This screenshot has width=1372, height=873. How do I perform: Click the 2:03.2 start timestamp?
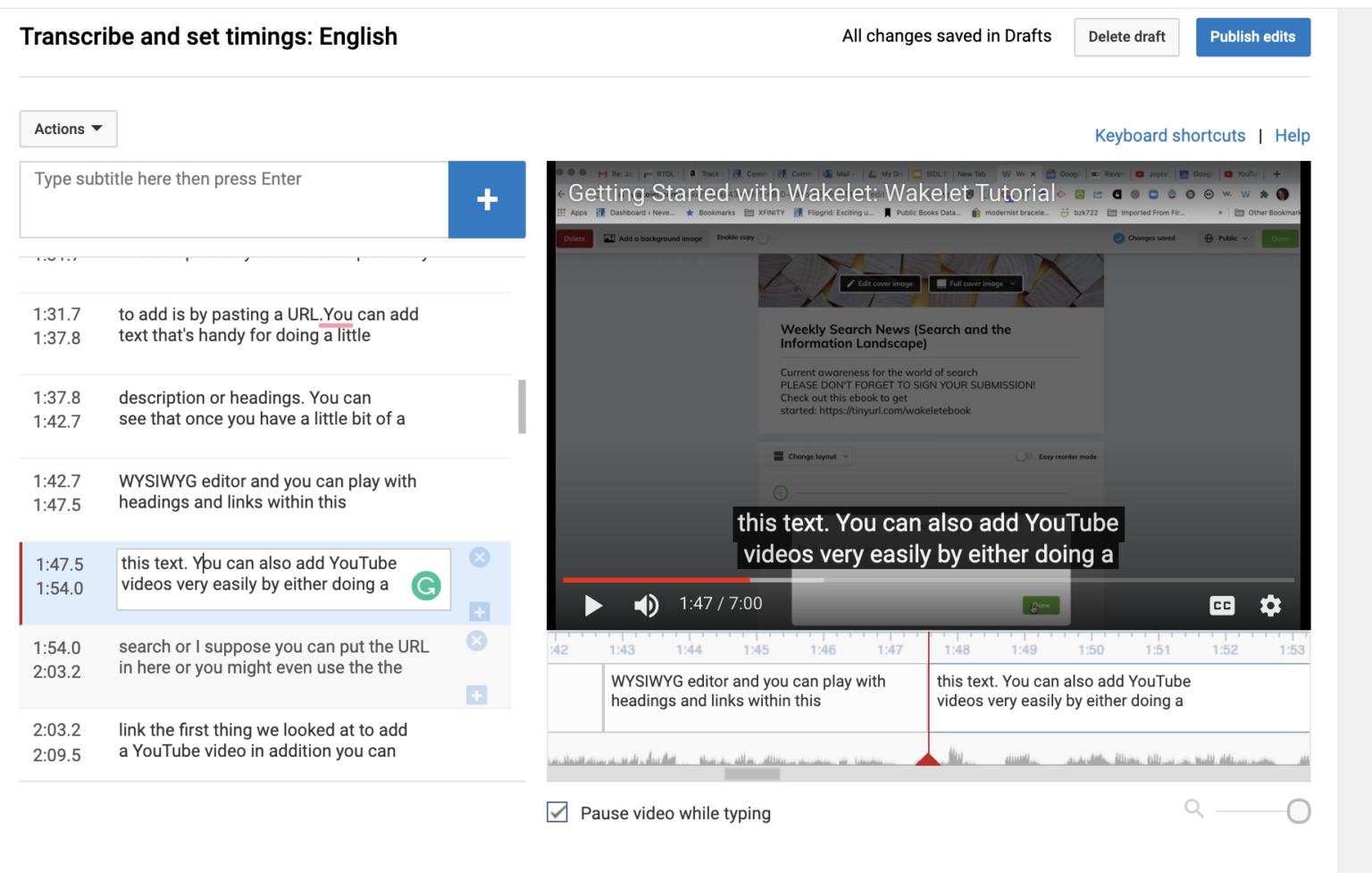(x=57, y=730)
